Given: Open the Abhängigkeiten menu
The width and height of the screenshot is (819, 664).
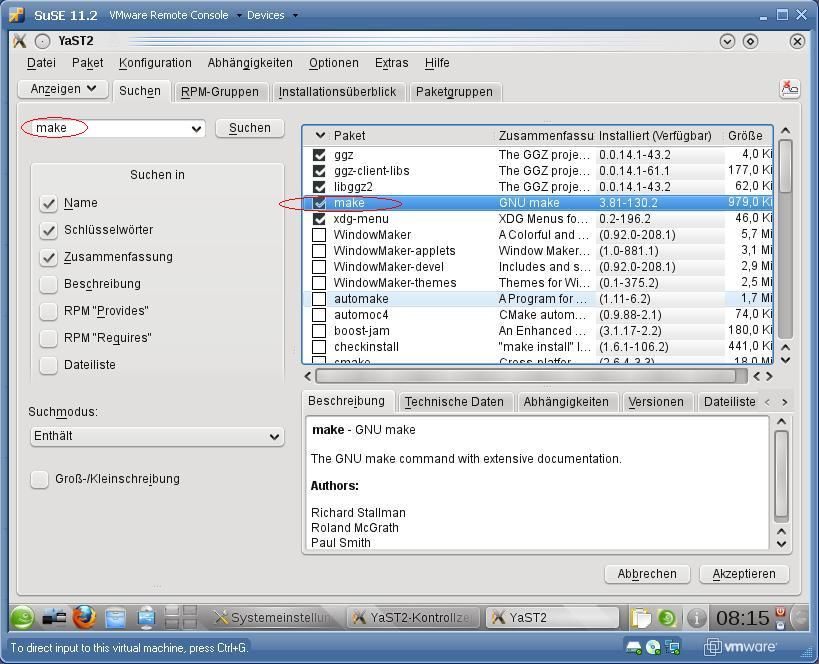Looking at the screenshot, I should (x=250, y=63).
